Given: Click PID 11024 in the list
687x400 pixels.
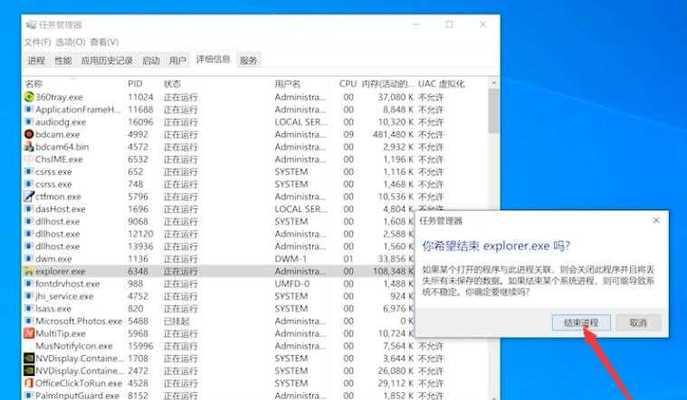Looking at the screenshot, I should tap(141, 97).
